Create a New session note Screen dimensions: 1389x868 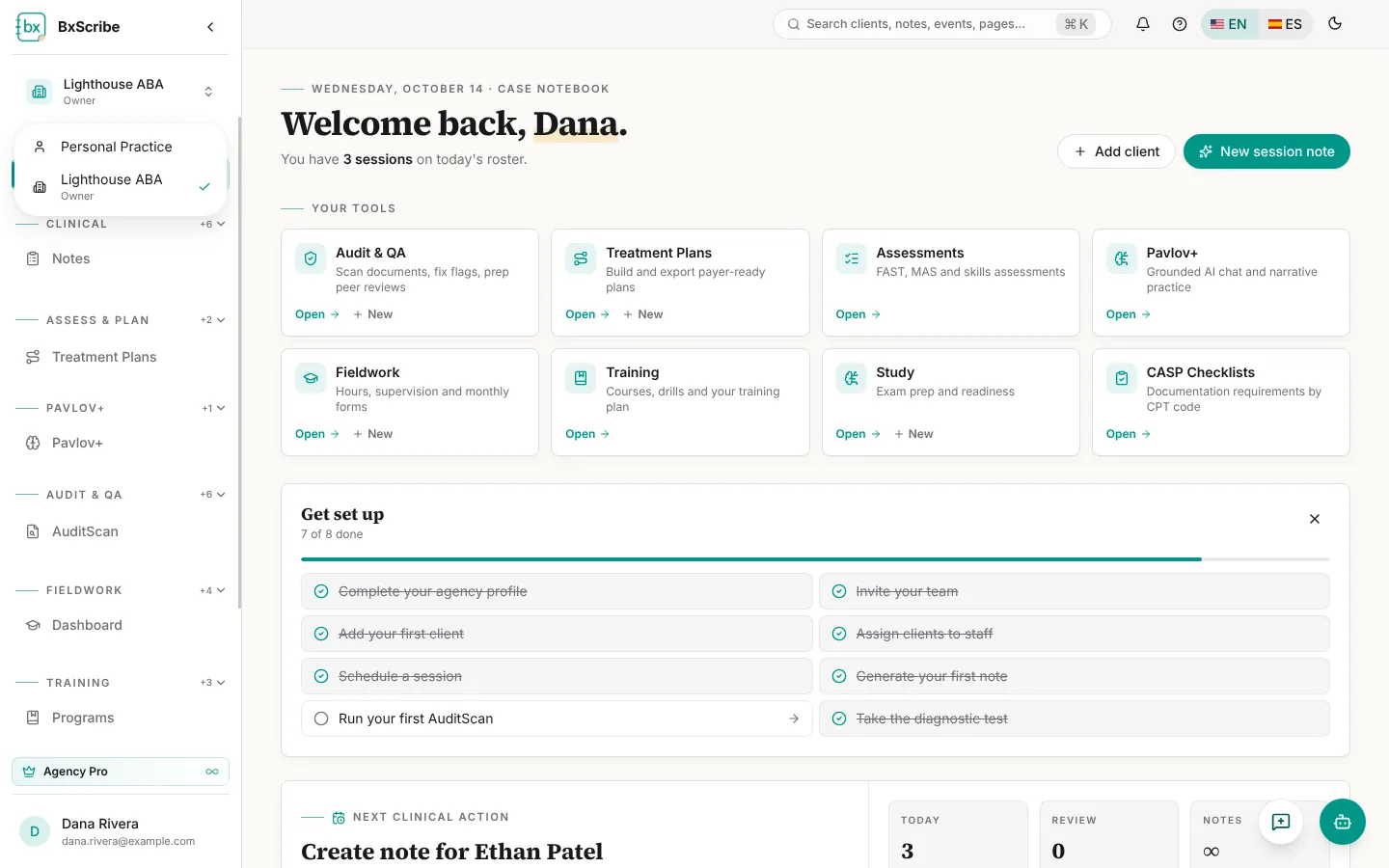coord(1266,151)
